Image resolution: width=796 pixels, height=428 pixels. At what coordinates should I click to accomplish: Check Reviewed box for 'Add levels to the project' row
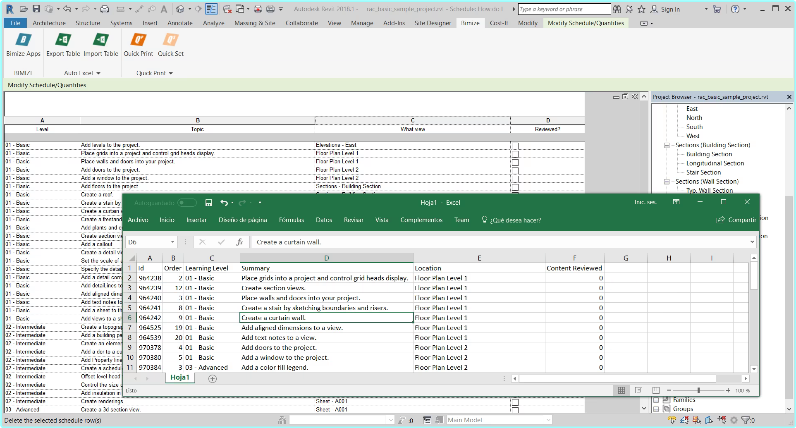(515, 146)
